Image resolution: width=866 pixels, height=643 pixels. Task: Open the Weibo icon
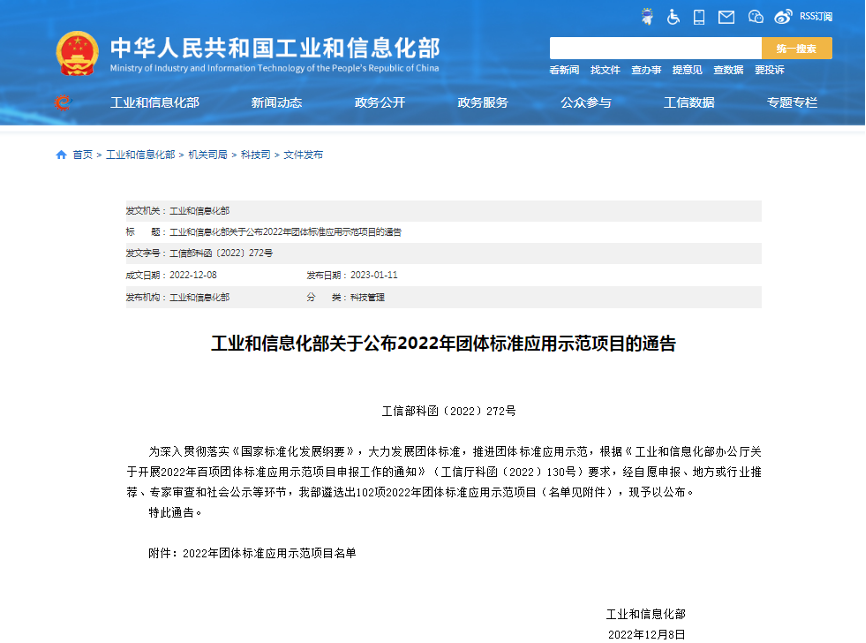783,17
